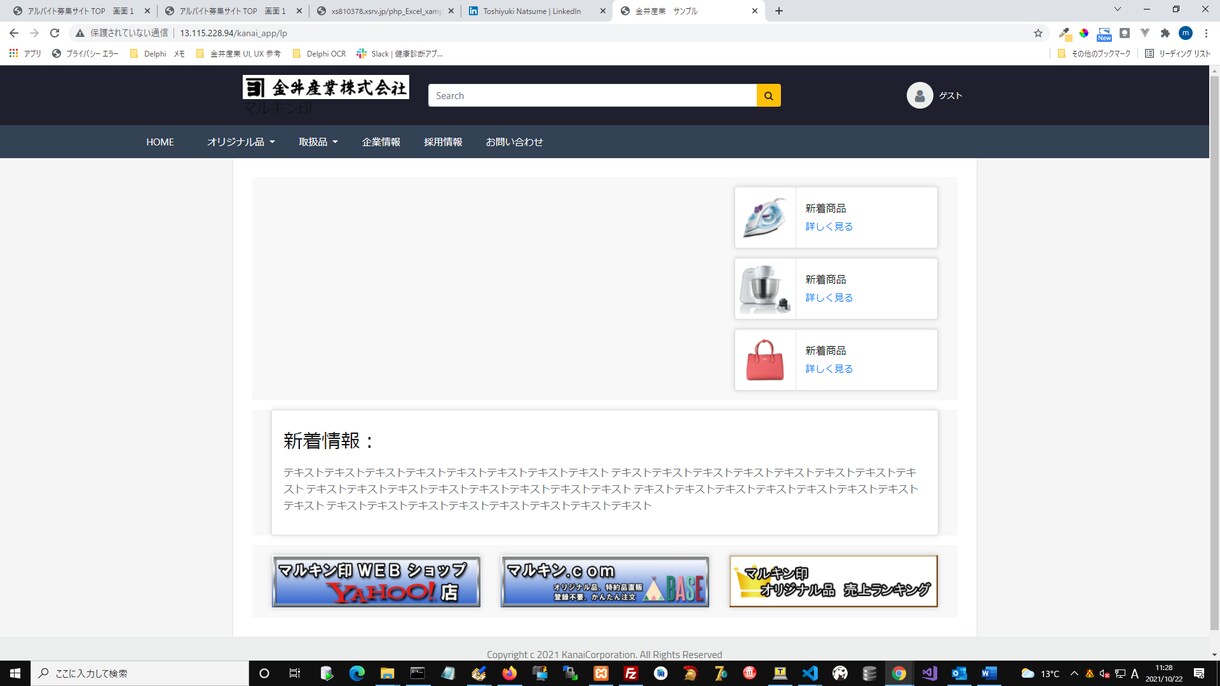The height and width of the screenshot is (686, 1220).
Task: Expand the オリジナル品 dropdown menu
Action: [x=241, y=142]
